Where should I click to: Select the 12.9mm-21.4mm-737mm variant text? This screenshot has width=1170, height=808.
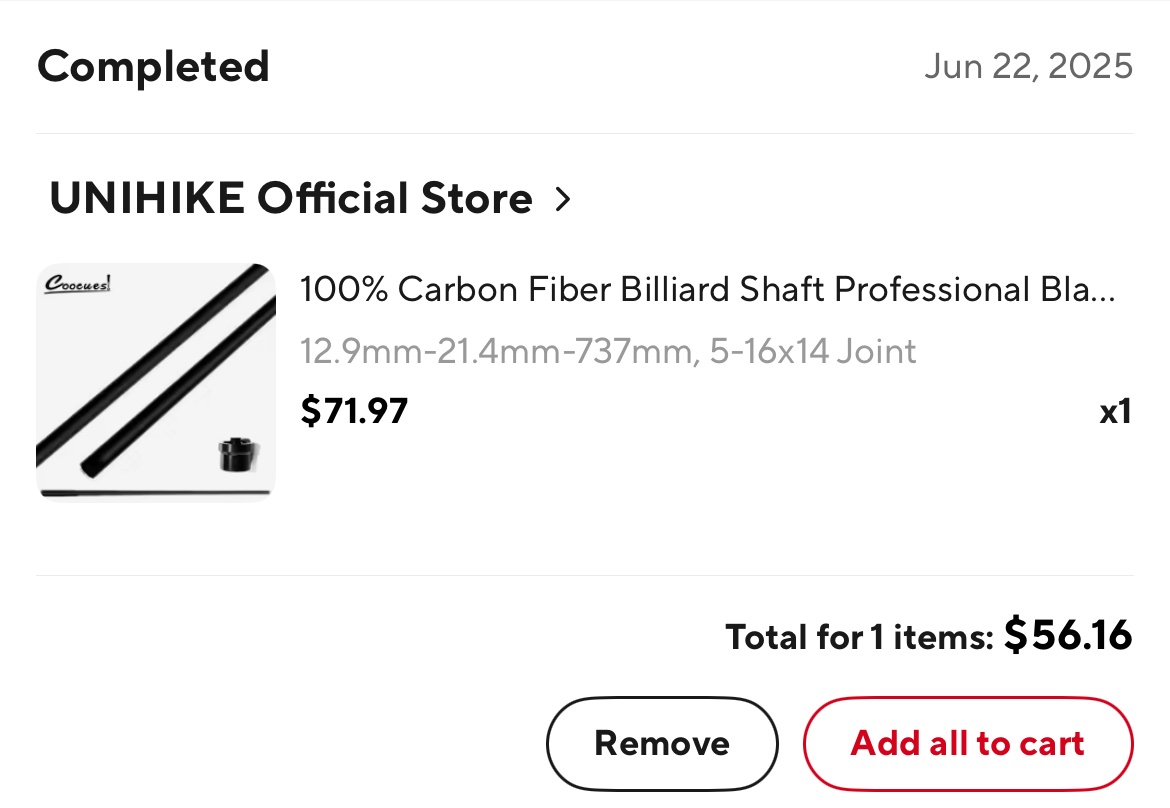pyautogui.click(x=495, y=352)
